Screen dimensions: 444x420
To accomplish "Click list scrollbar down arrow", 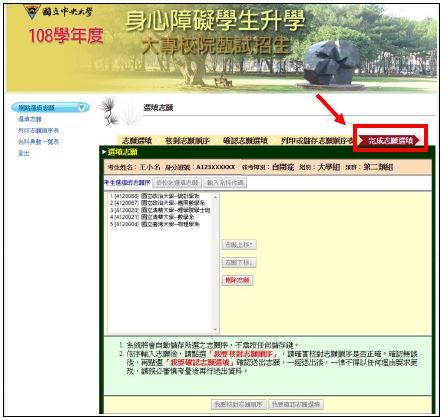I will click(215, 329).
